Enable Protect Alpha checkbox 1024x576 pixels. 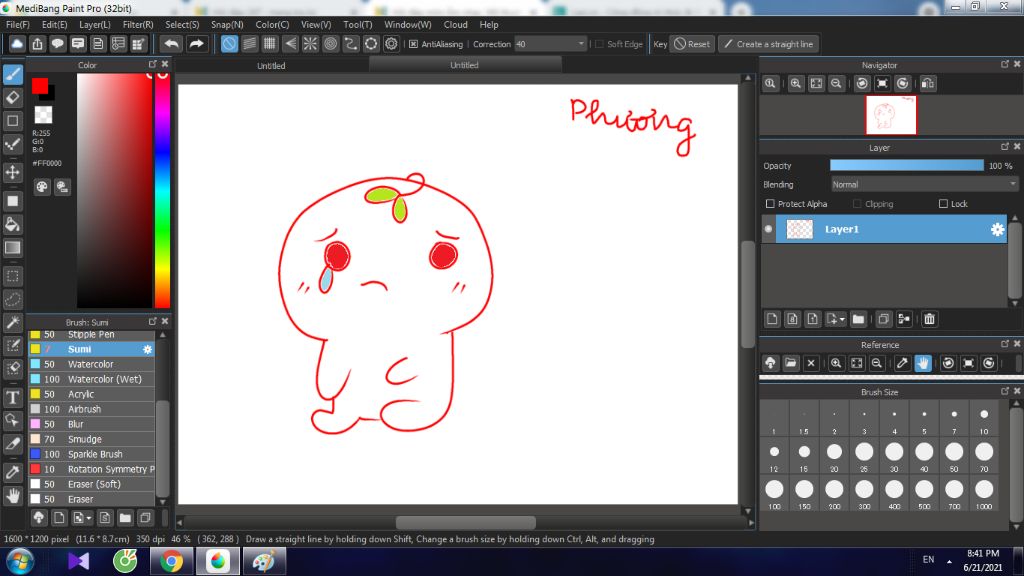770,204
